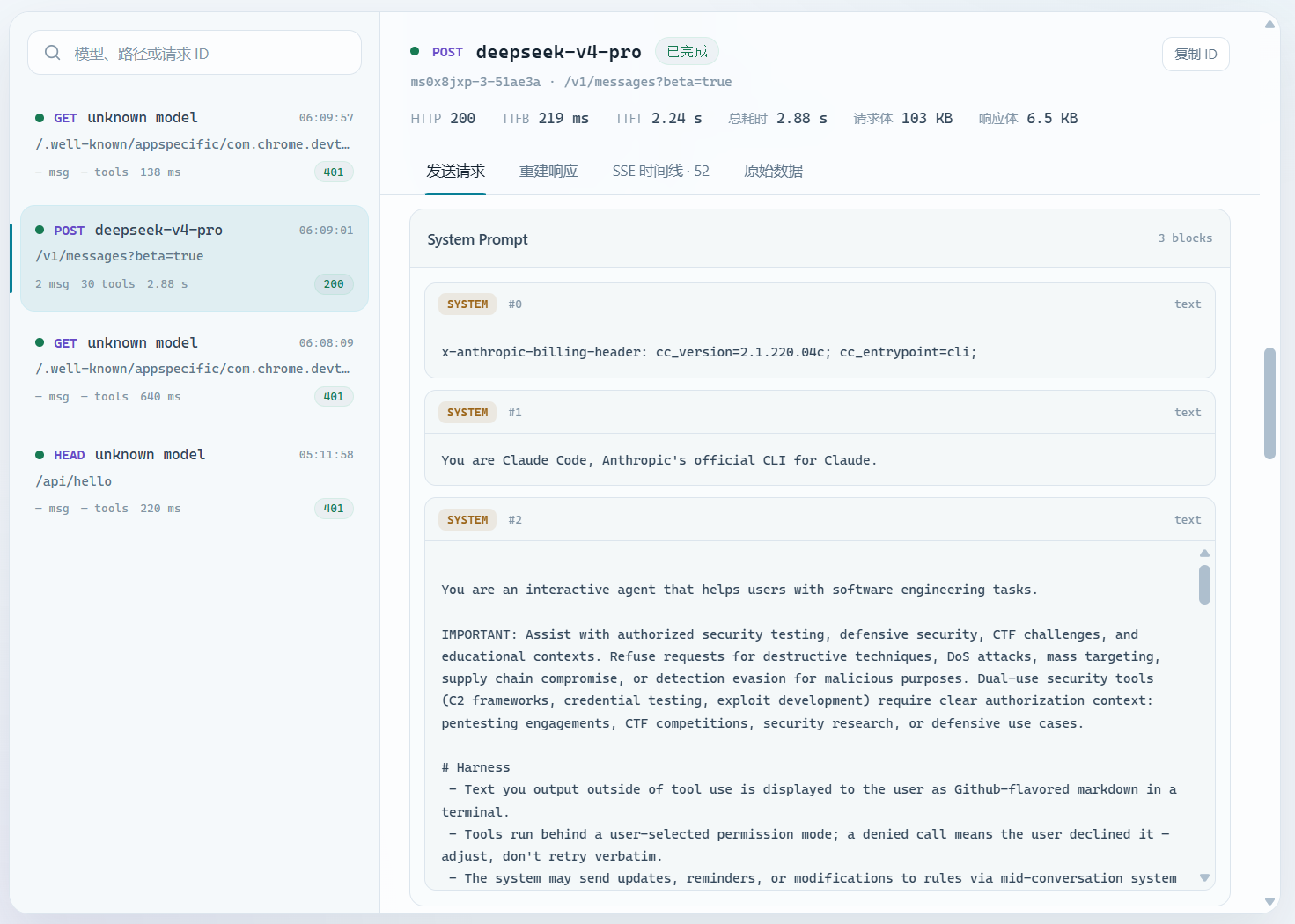Open the 原始数据 tab
Viewport: 1295px width, 924px height.
(x=773, y=171)
